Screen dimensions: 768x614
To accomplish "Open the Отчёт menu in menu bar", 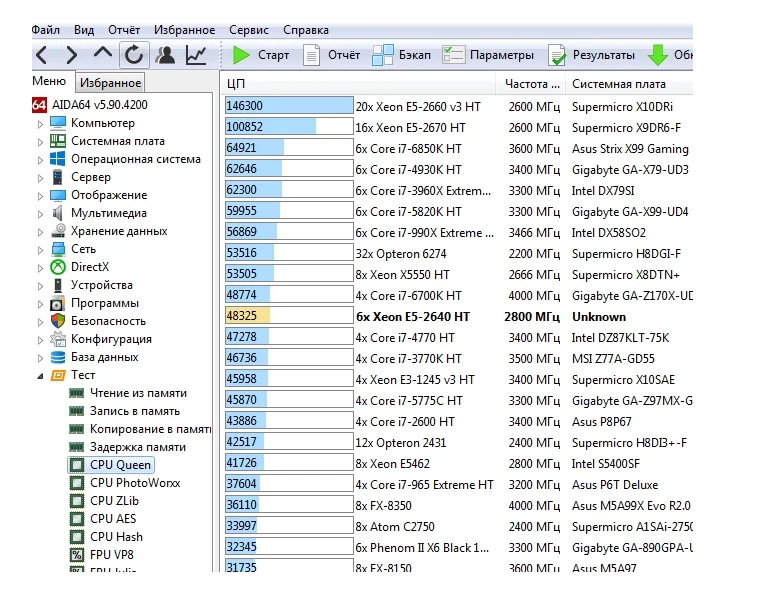I will point(124,30).
